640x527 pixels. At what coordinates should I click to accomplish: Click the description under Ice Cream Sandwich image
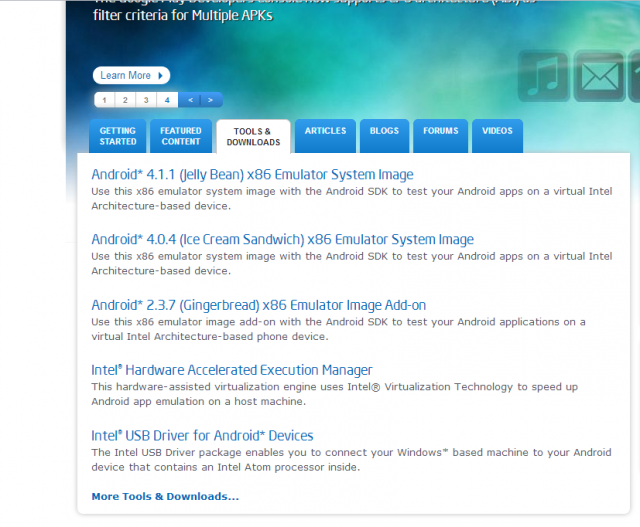click(x=352, y=264)
